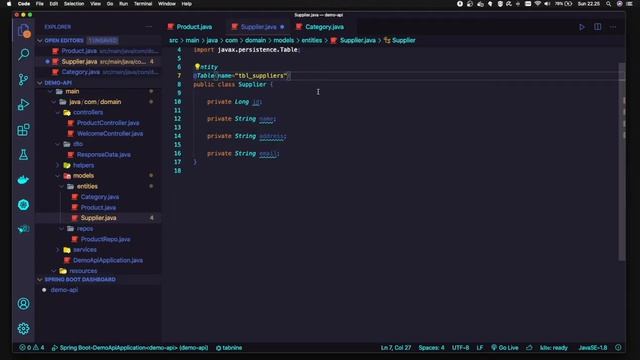Click the unsaved dot on Supplier.java tab
Image resolution: width=640 pixels, height=360 pixels.
(x=282, y=27)
